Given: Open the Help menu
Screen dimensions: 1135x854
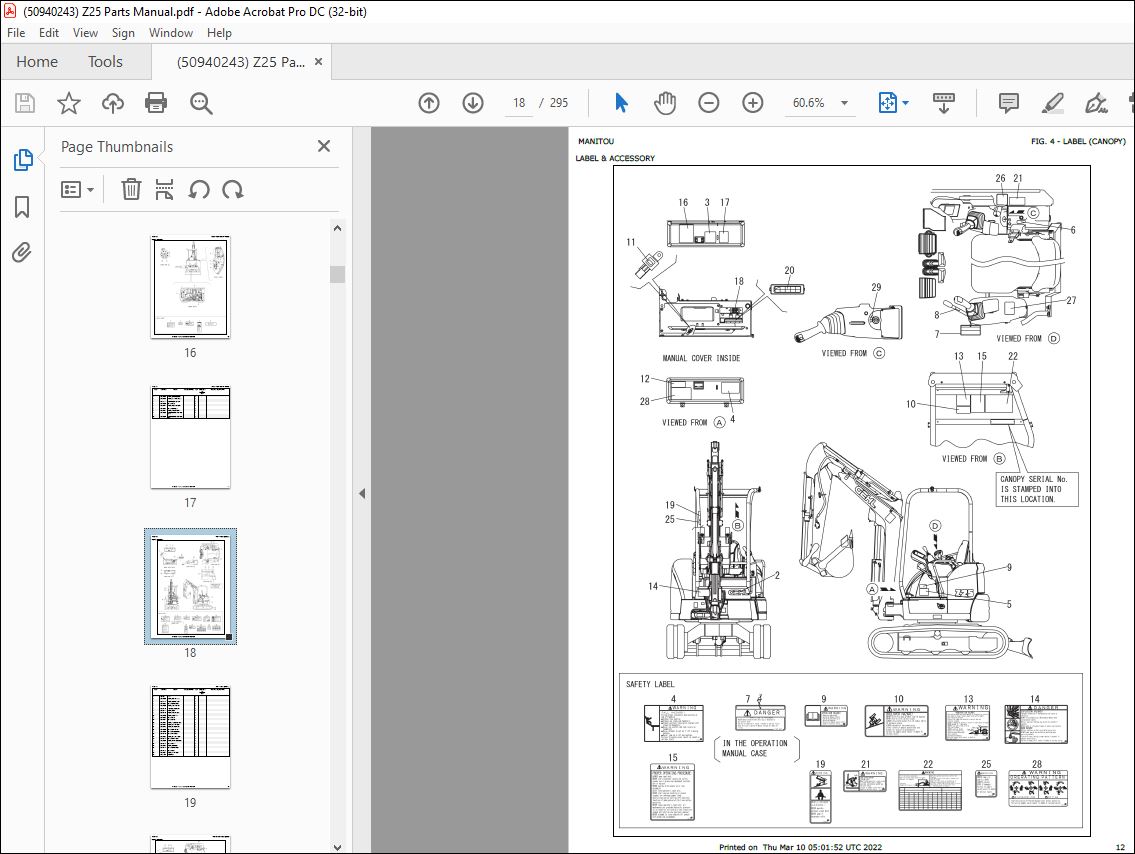Looking at the screenshot, I should (219, 33).
